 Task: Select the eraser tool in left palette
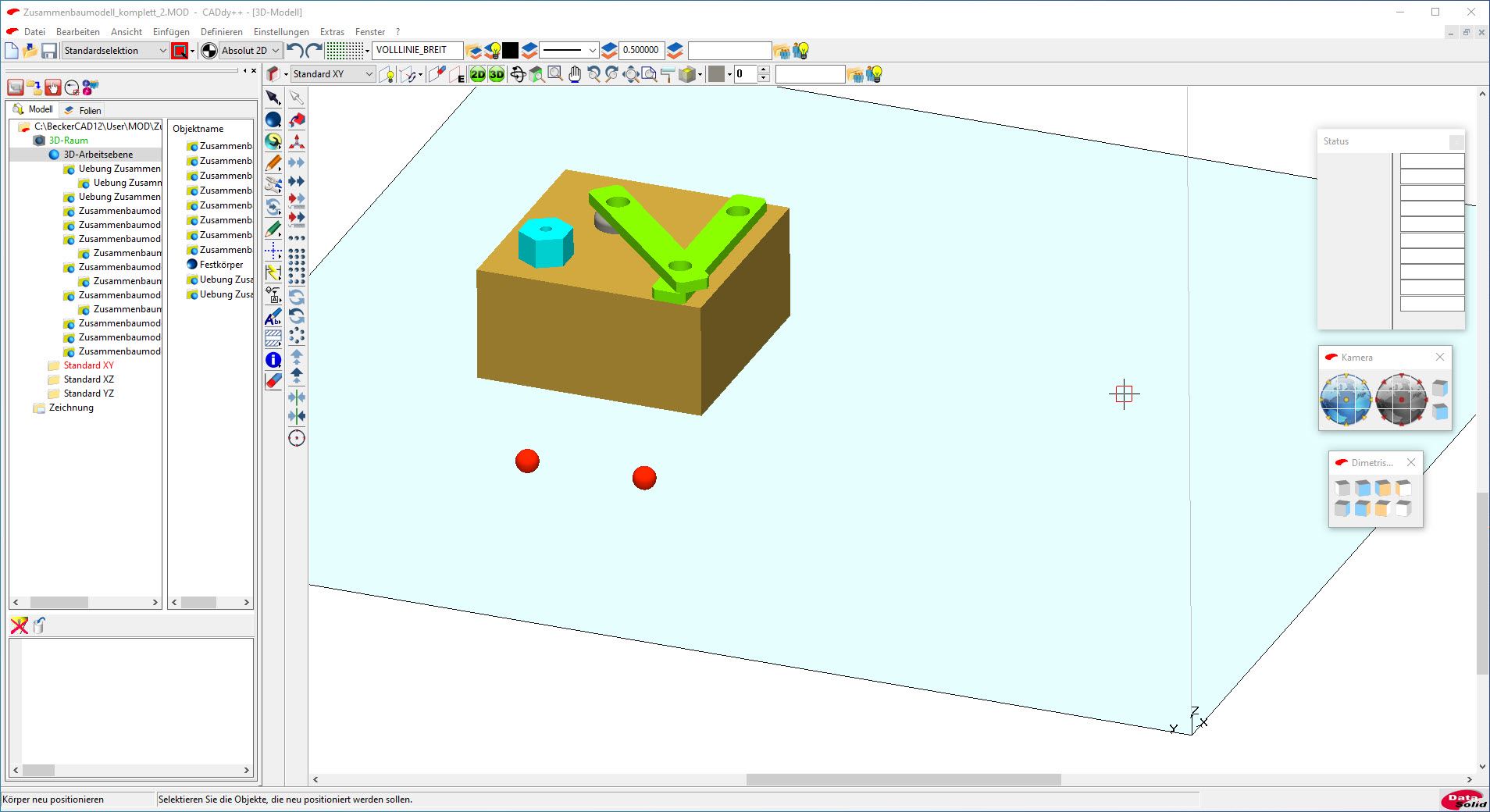coord(273,381)
